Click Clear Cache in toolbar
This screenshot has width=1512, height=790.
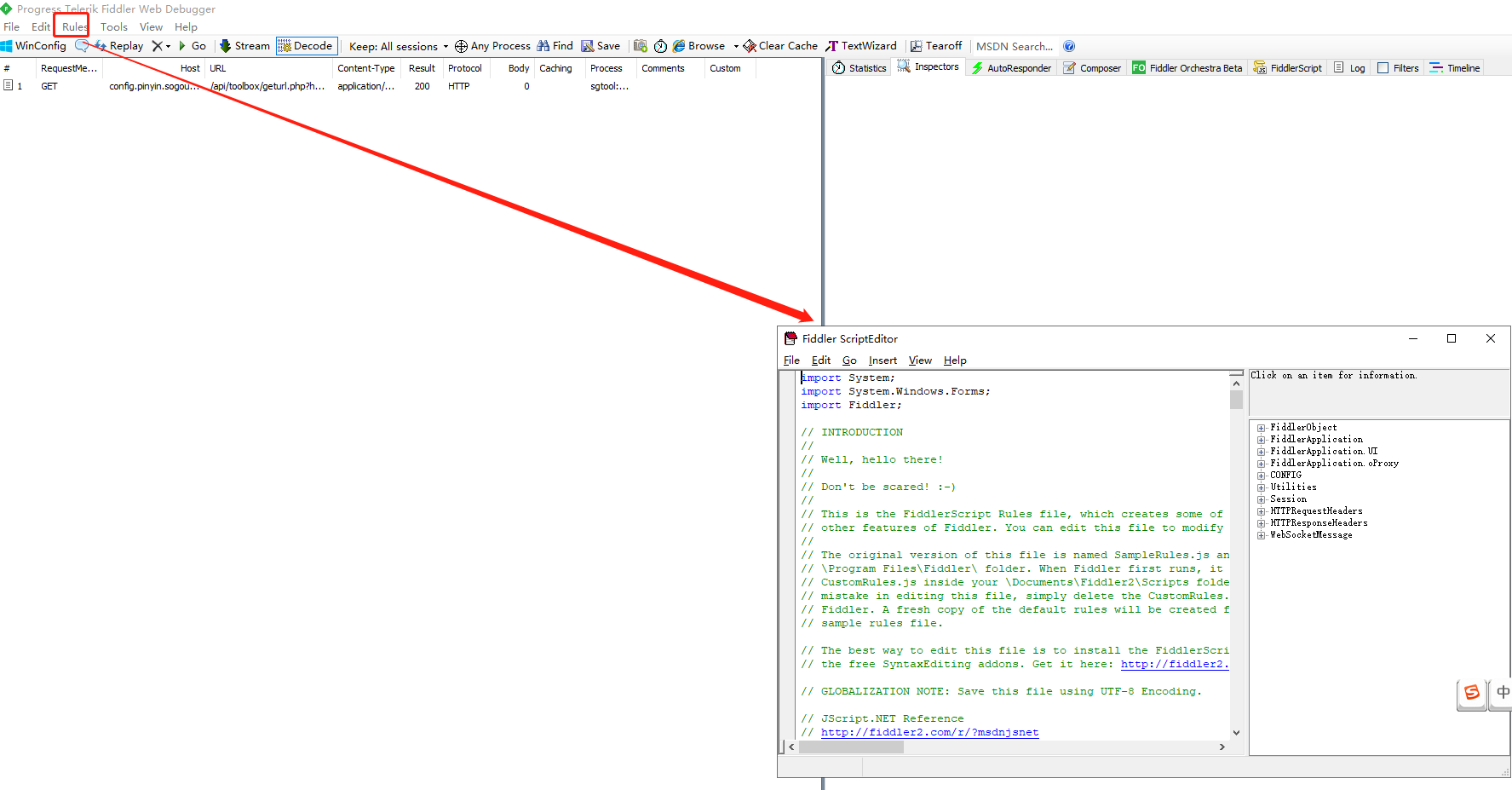pos(780,46)
